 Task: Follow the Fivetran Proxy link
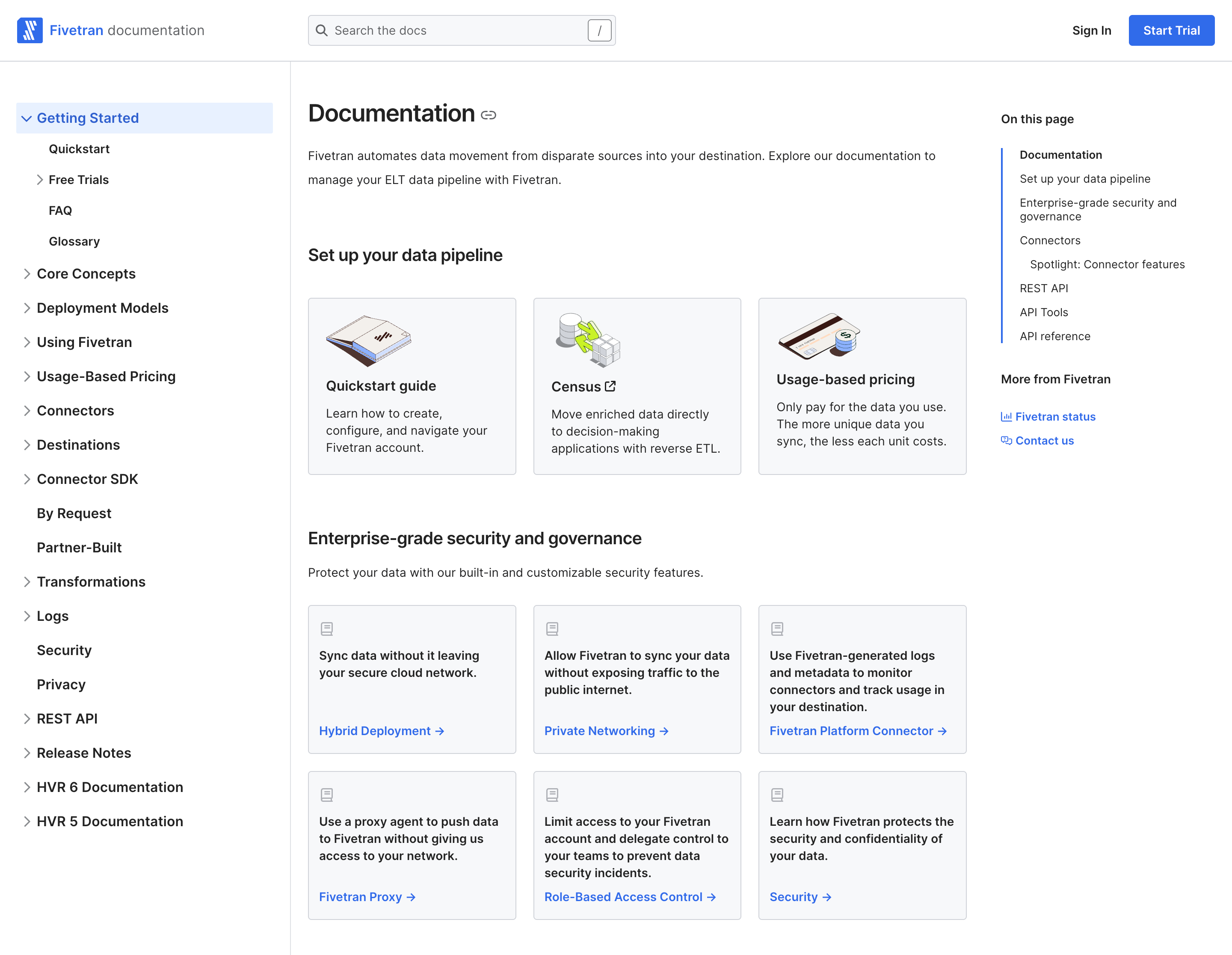367,897
